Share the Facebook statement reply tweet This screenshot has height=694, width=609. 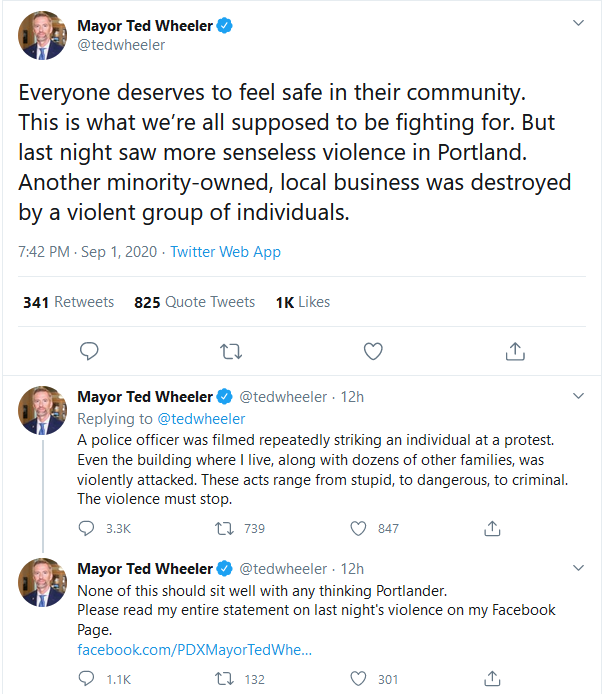tap(492, 679)
